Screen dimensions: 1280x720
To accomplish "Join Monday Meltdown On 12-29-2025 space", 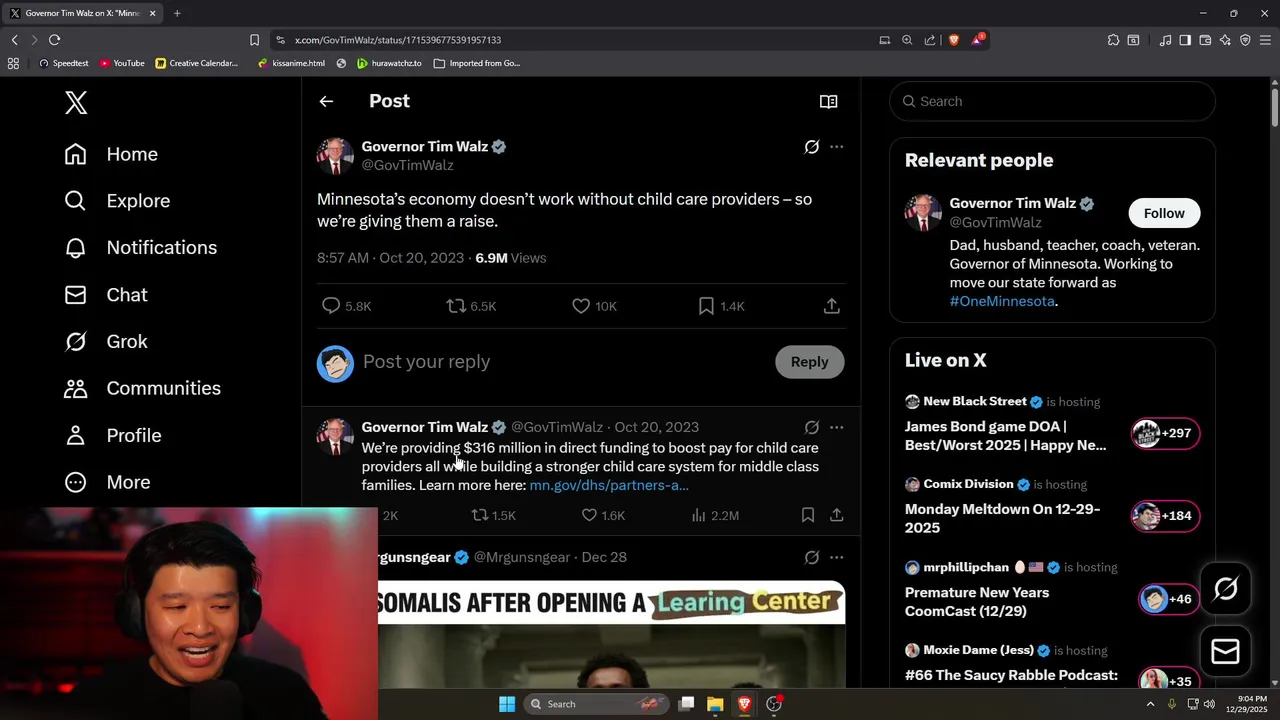I will (x=1052, y=507).
